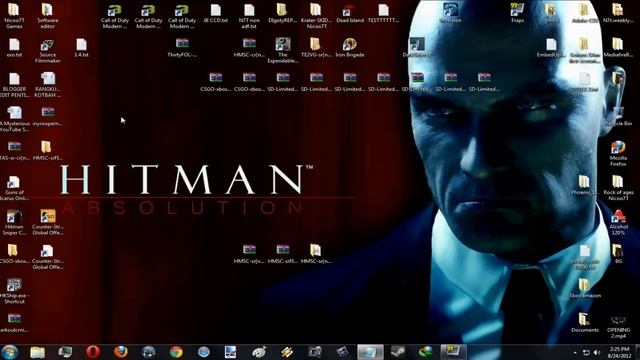Select the HKShip.exe - Shortcut icon
The width and height of the screenshot is (640, 360).
(x=14, y=291)
